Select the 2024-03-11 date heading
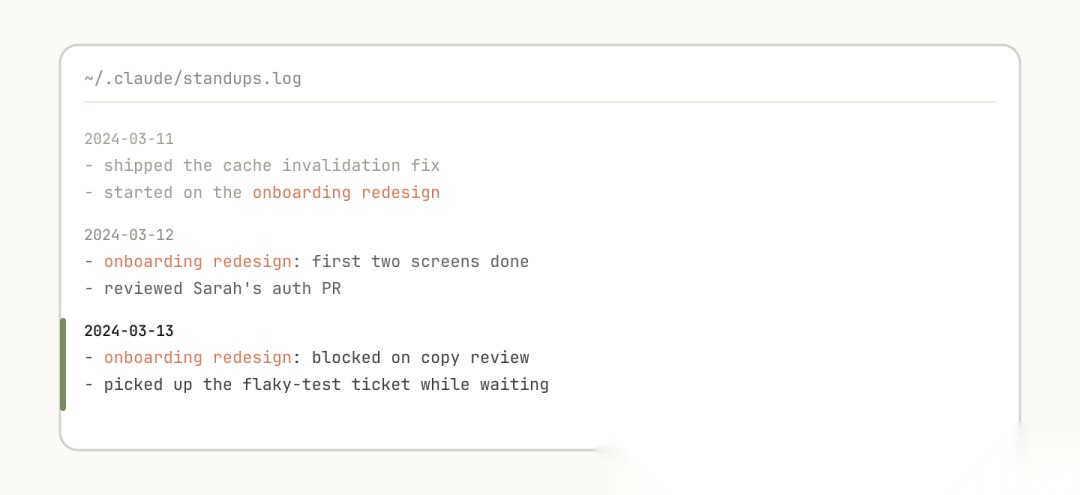Image resolution: width=1080 pixels, height=495 pixels. (129, 139)
